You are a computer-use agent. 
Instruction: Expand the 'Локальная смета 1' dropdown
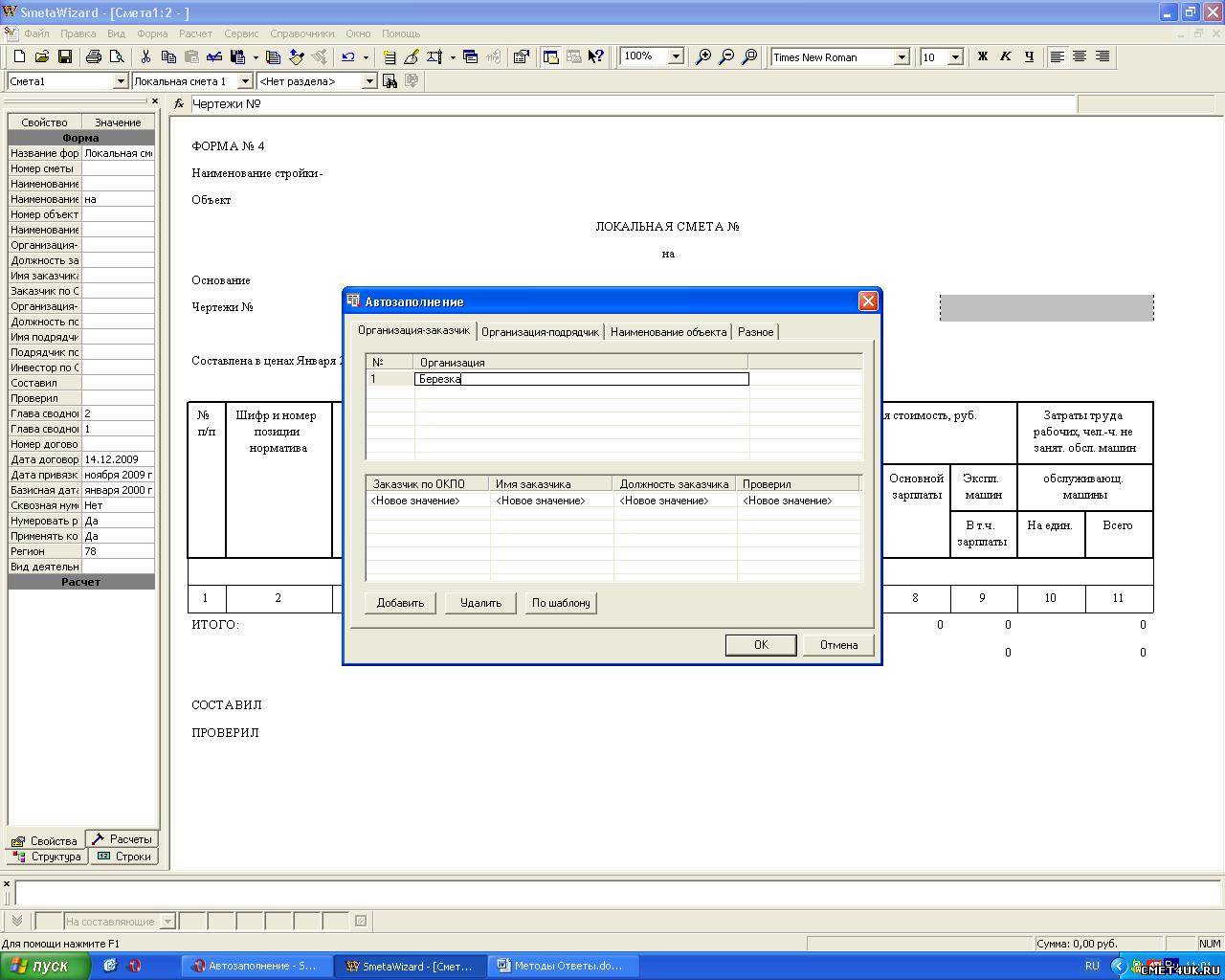pyautogui.click(x=244, y=81)
